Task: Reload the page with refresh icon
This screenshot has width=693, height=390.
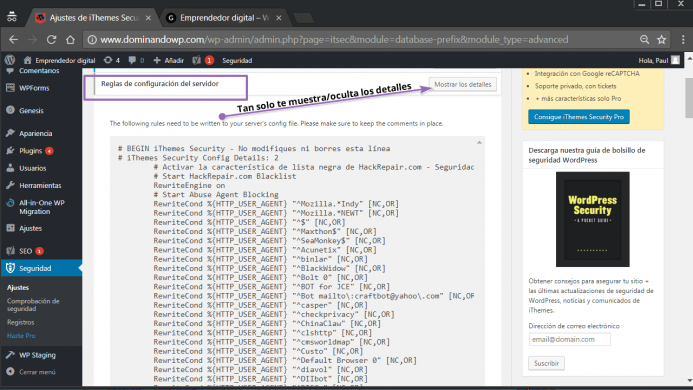Action: click(x=51, y=40)
